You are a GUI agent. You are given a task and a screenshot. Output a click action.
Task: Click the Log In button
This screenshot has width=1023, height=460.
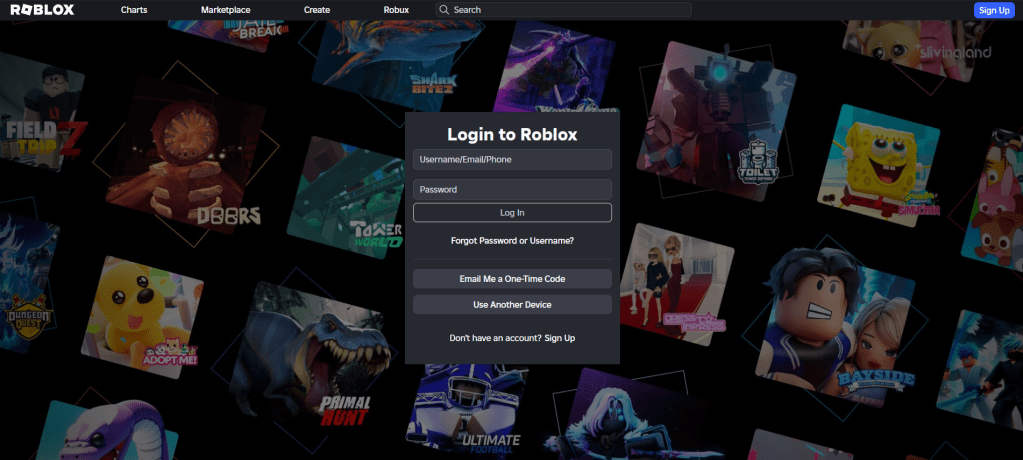click(x=512, y=213)
